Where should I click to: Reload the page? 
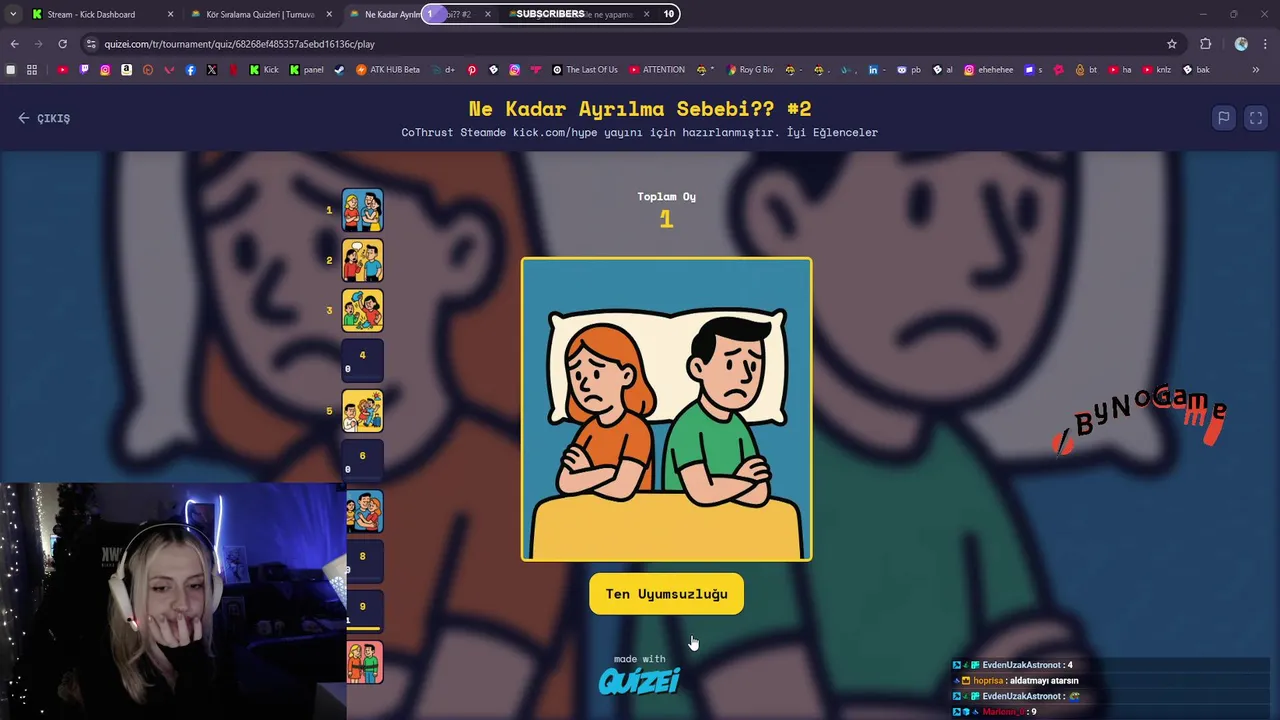tap(62, 44)
